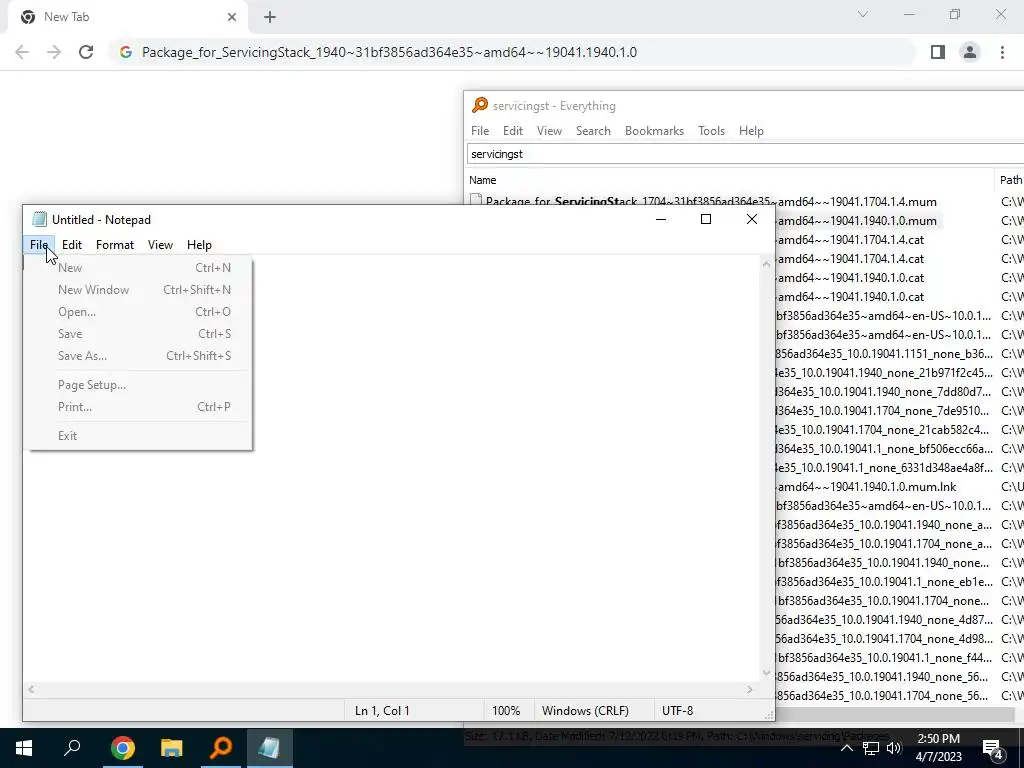Click the Everything app title icon

pos(480,105)
